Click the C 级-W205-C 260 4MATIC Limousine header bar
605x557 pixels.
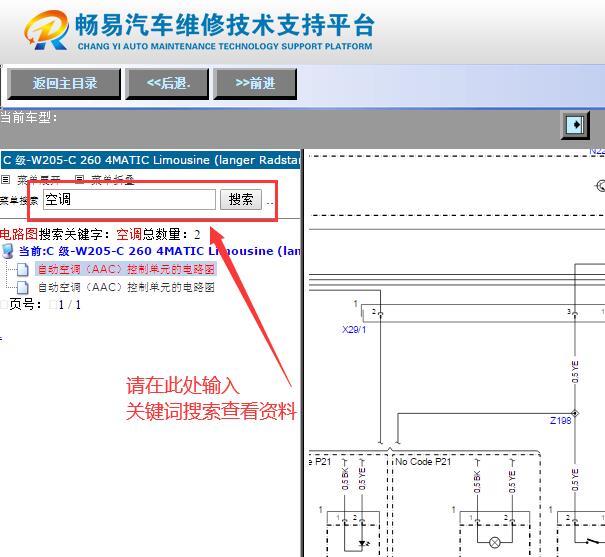(150, 160)
